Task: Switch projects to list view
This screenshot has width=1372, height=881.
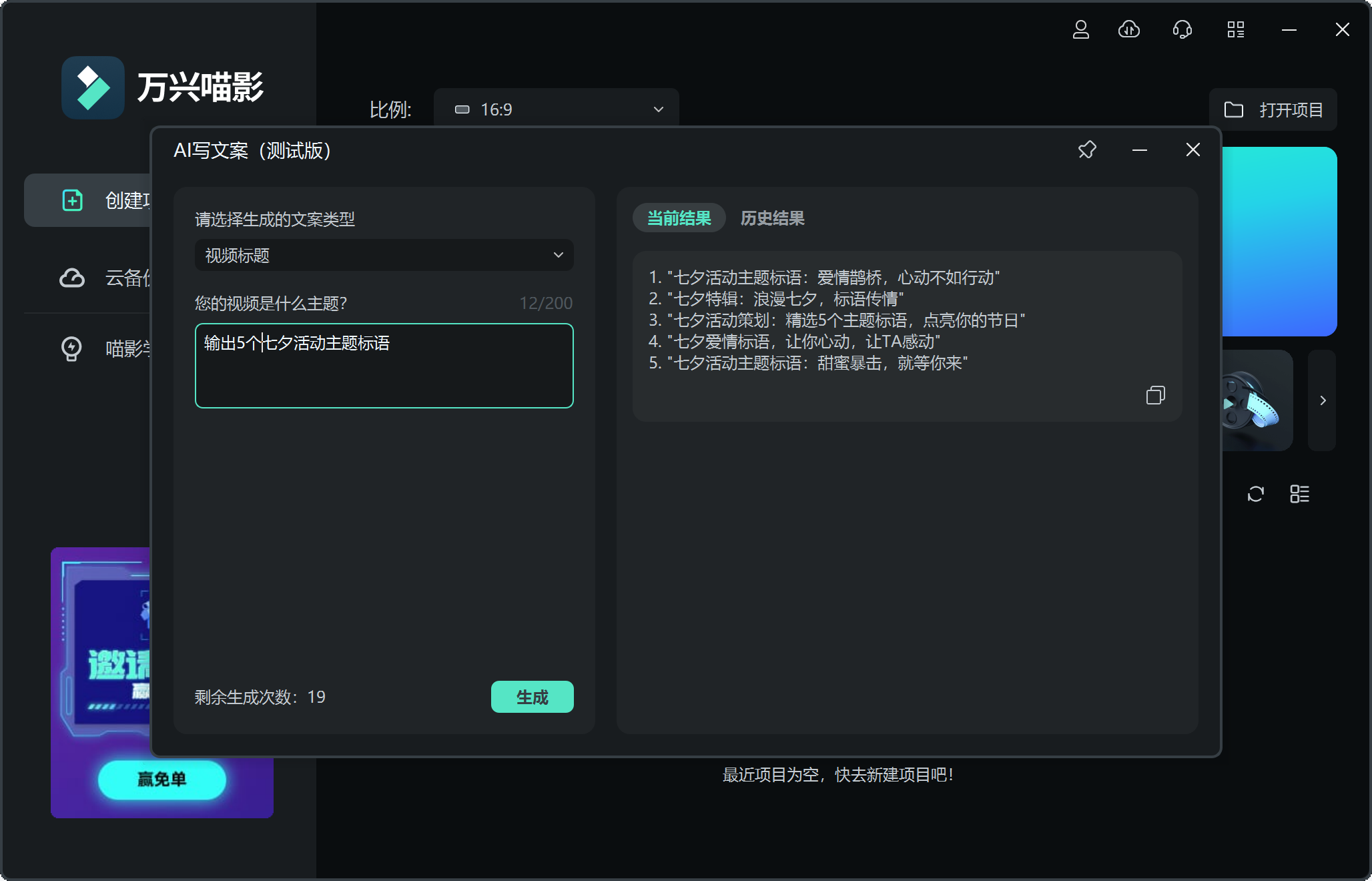Action: pyautogui.click(x=1299, y=494)
